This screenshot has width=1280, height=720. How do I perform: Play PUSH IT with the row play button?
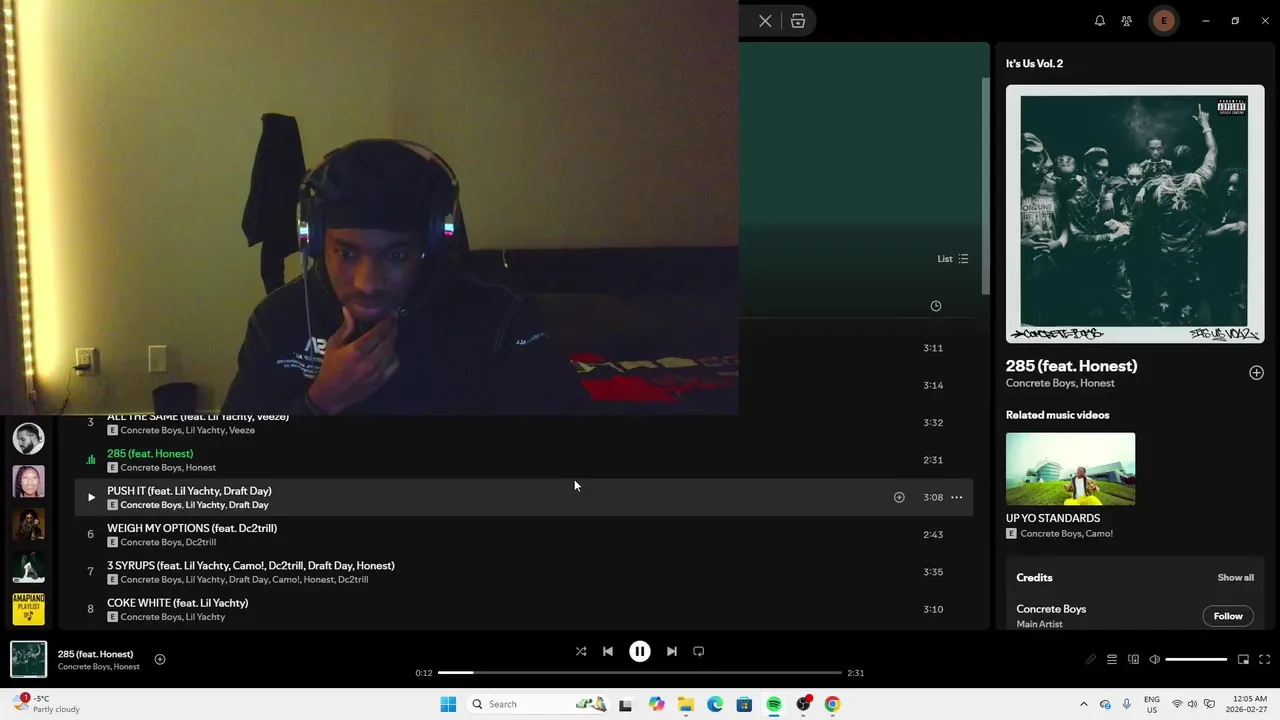(x=91, y=497)
